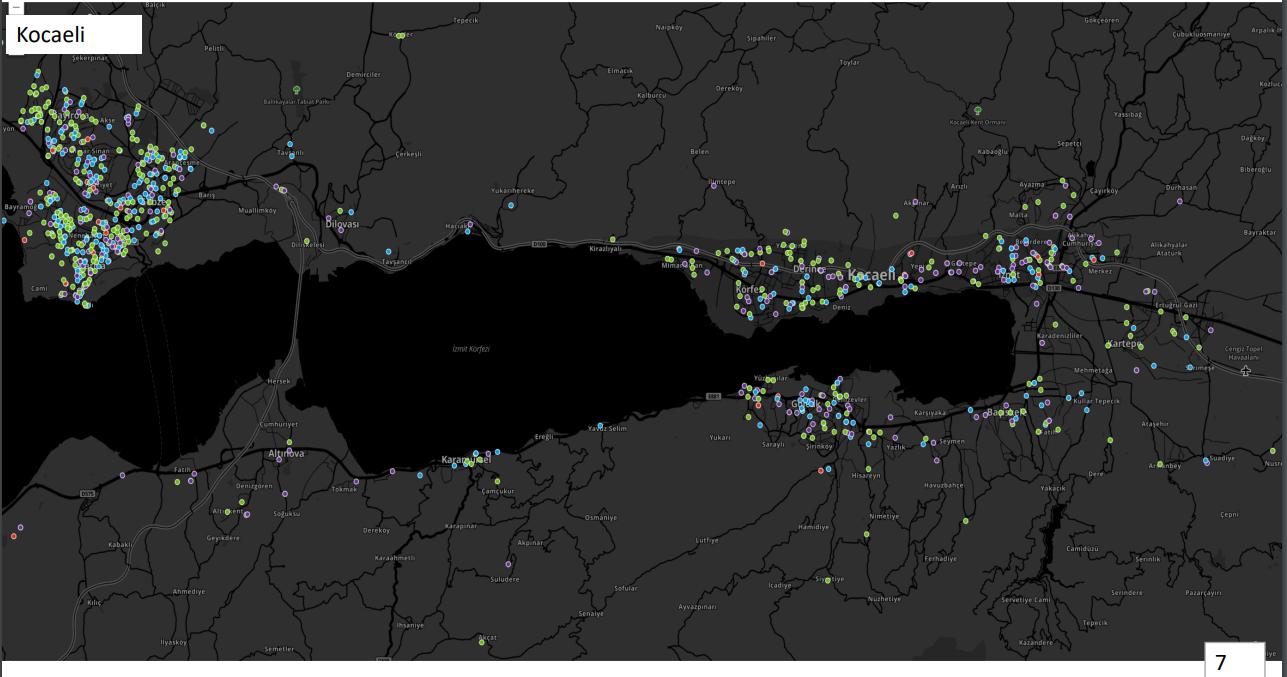The height and width of the screenshot is (677, 1287).
Task: Click the Pazarçayırı map label
Action: [1204, 593]
